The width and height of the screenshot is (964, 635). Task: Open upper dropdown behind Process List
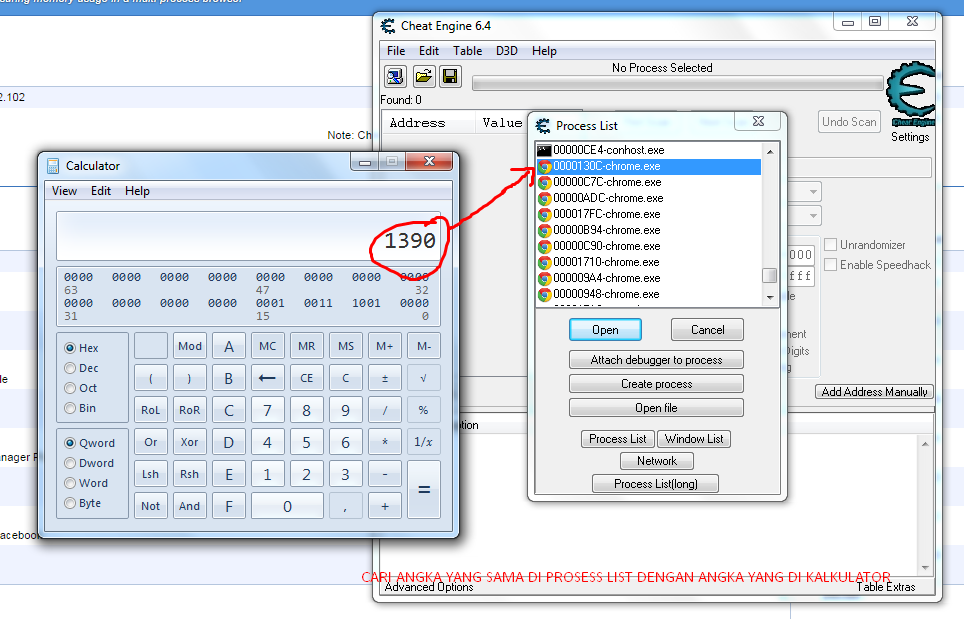813,192
